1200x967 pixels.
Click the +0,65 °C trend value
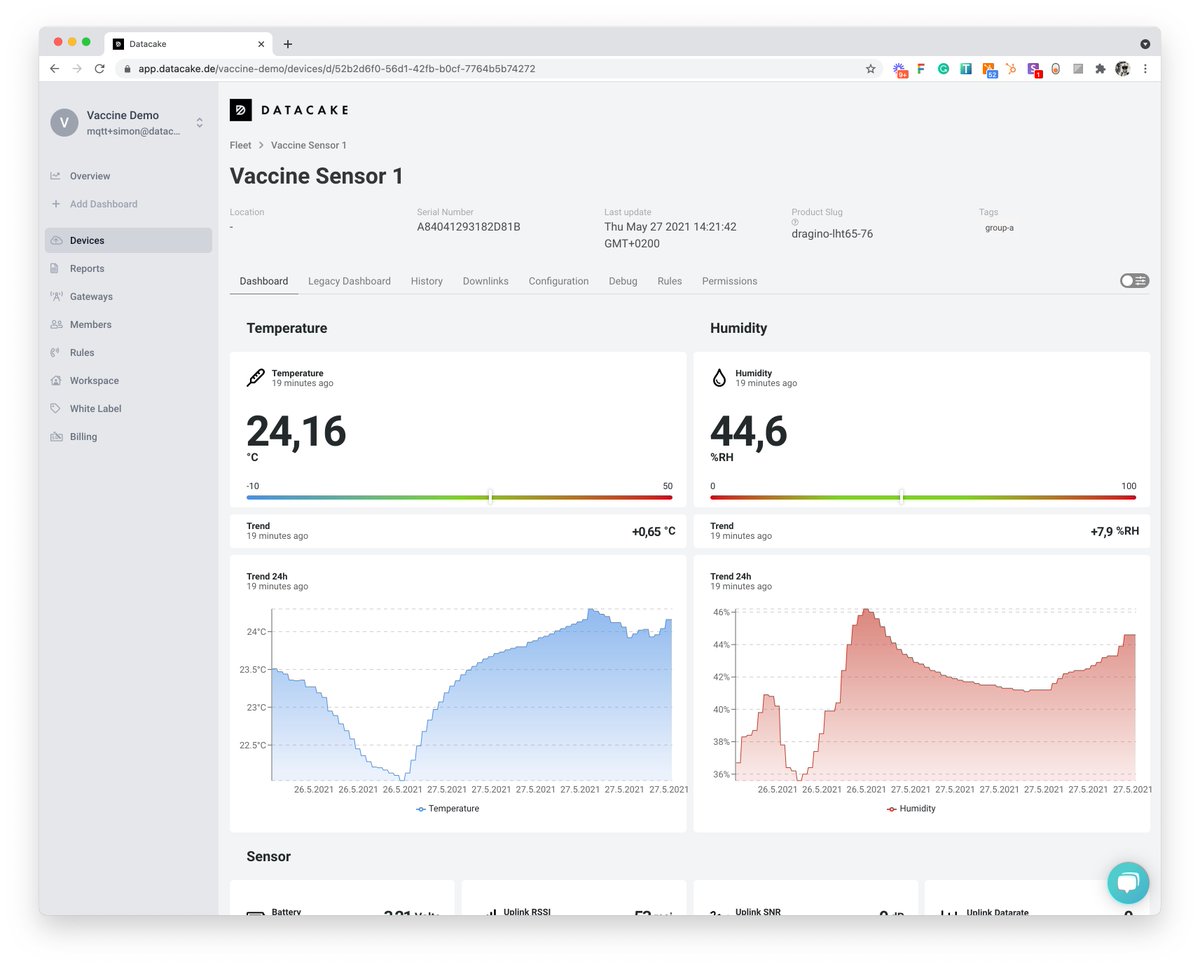click(654, 532)
